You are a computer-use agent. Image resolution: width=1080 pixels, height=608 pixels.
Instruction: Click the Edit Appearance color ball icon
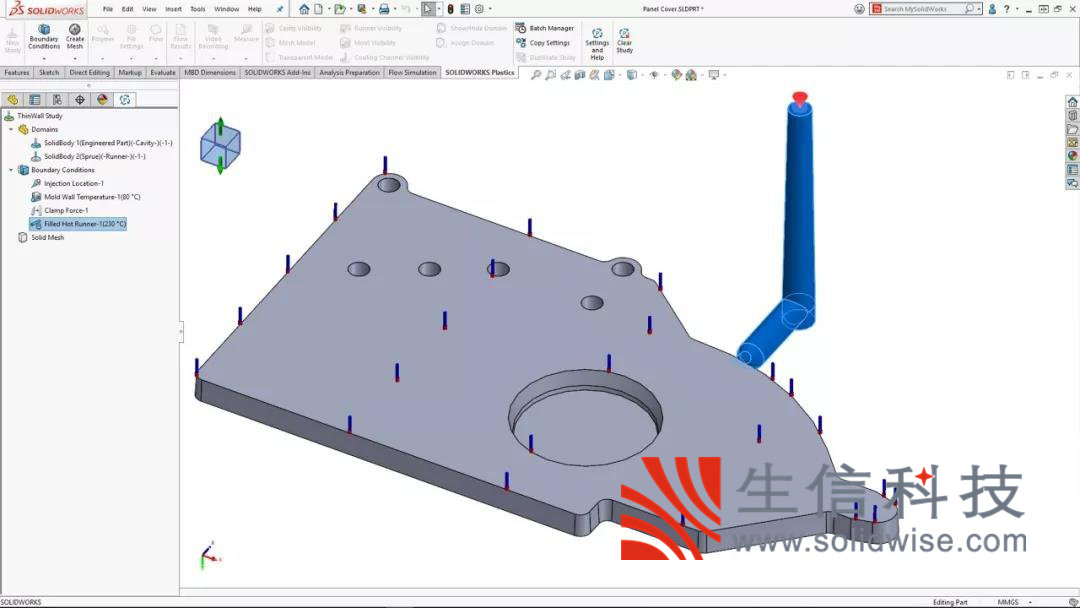(x=676, y=75)
